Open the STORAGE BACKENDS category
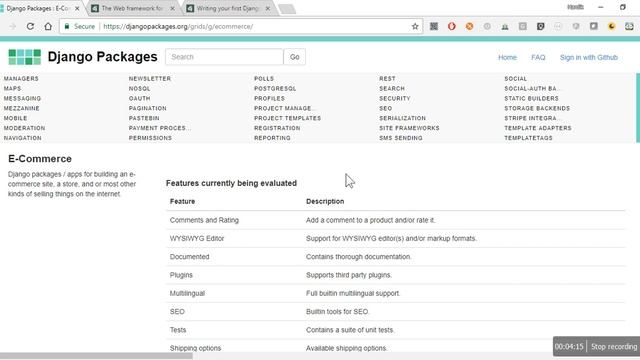 point(537,109)
